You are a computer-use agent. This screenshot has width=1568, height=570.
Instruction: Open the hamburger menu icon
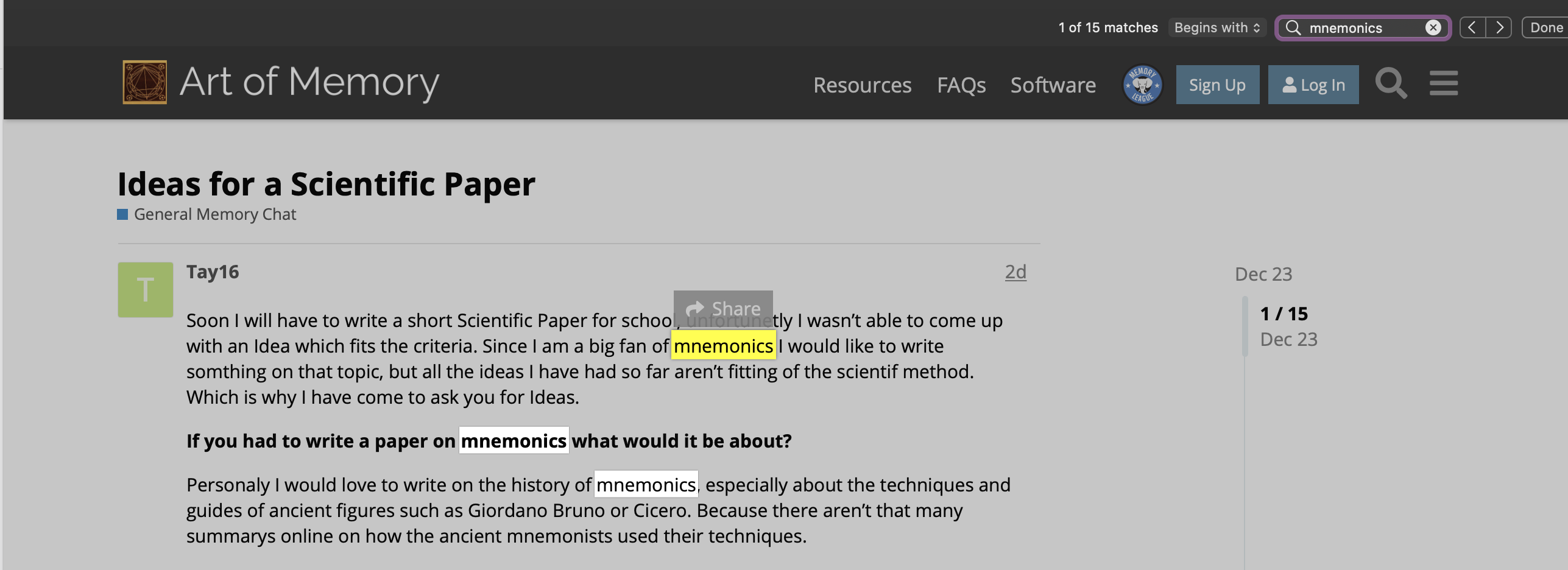click(1444, 83)
